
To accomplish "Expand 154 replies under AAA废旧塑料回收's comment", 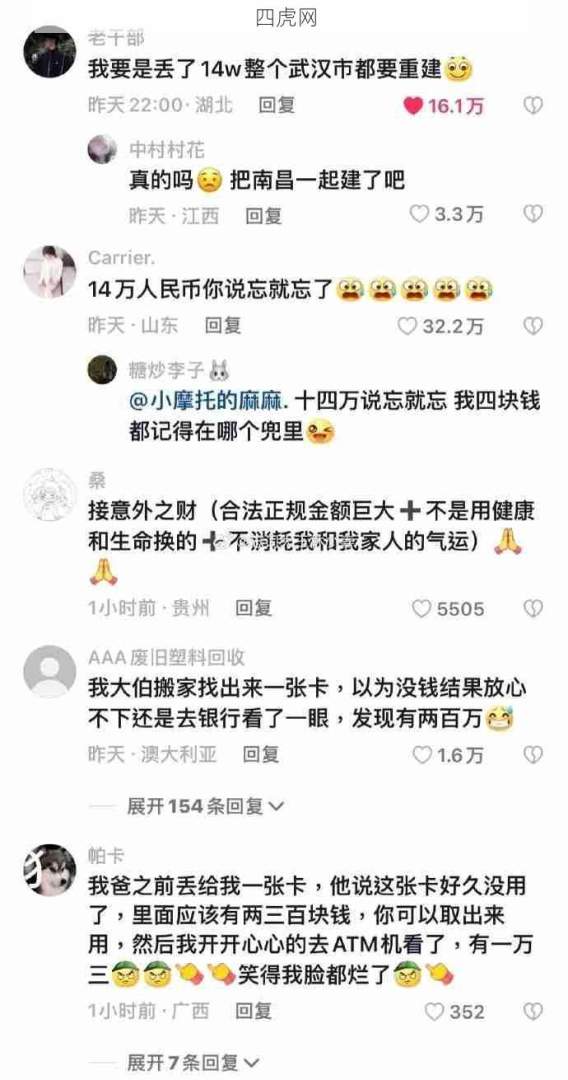I will click(205, 805).
